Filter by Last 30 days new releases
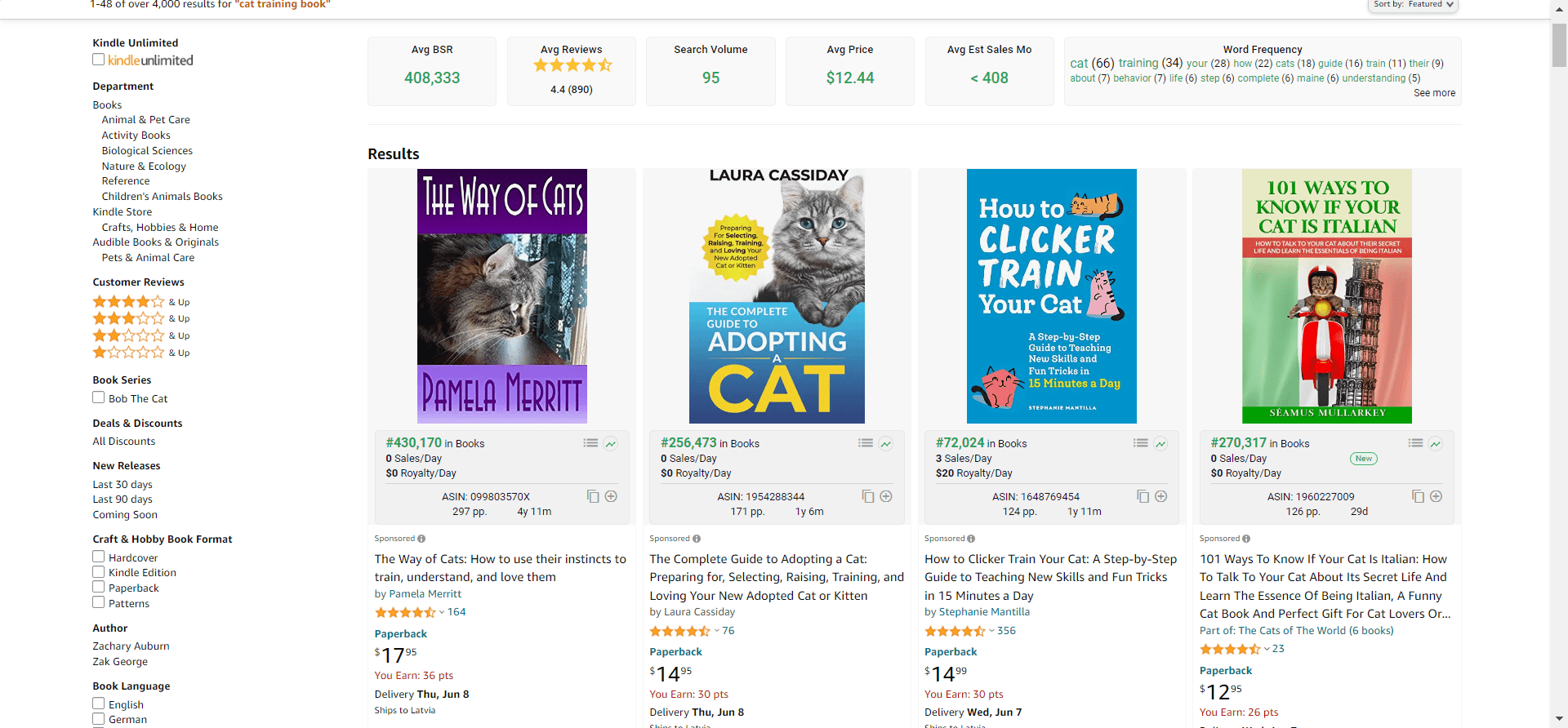This screenshot has width=1568, height=728. 122,485
